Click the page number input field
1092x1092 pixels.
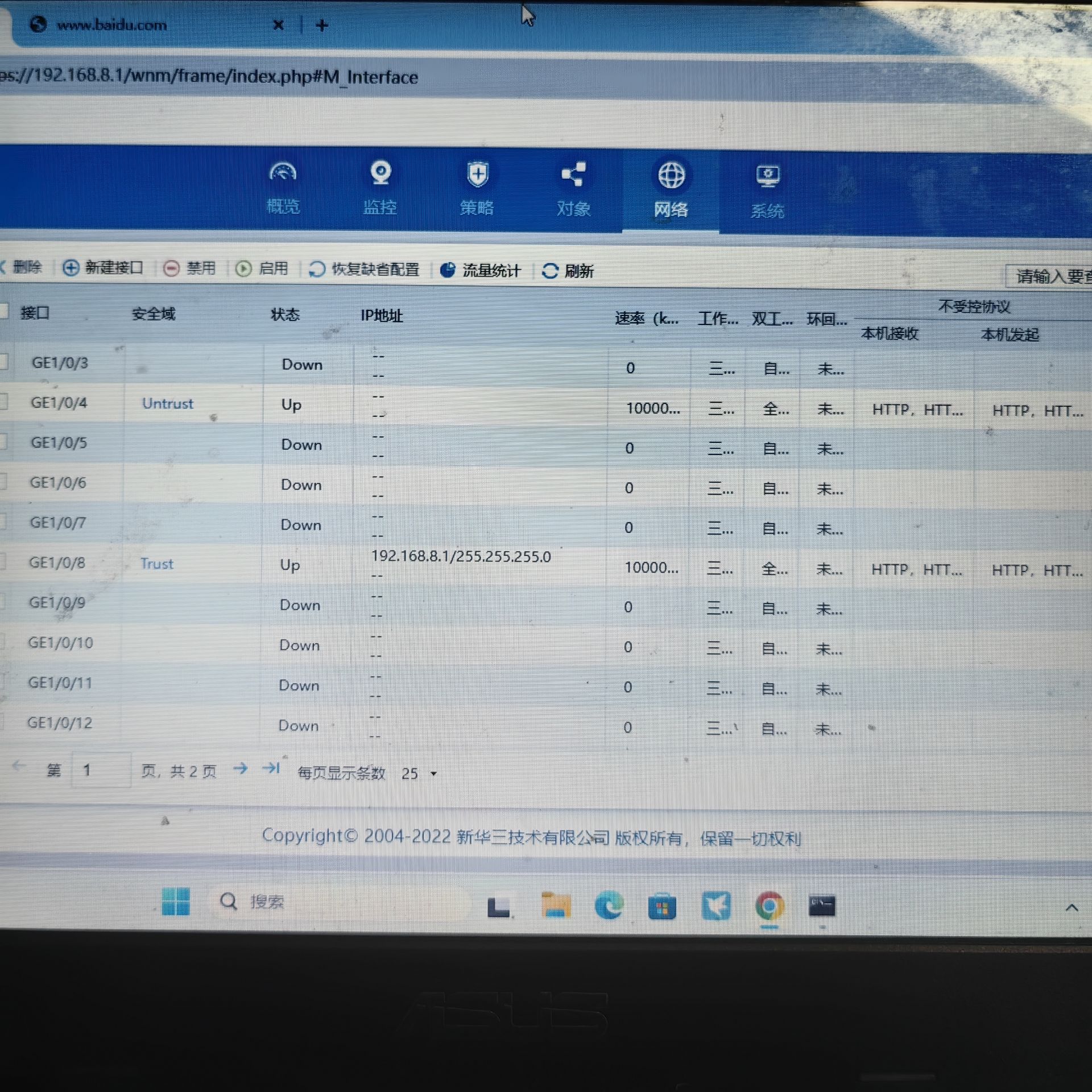tap(101, 770)
